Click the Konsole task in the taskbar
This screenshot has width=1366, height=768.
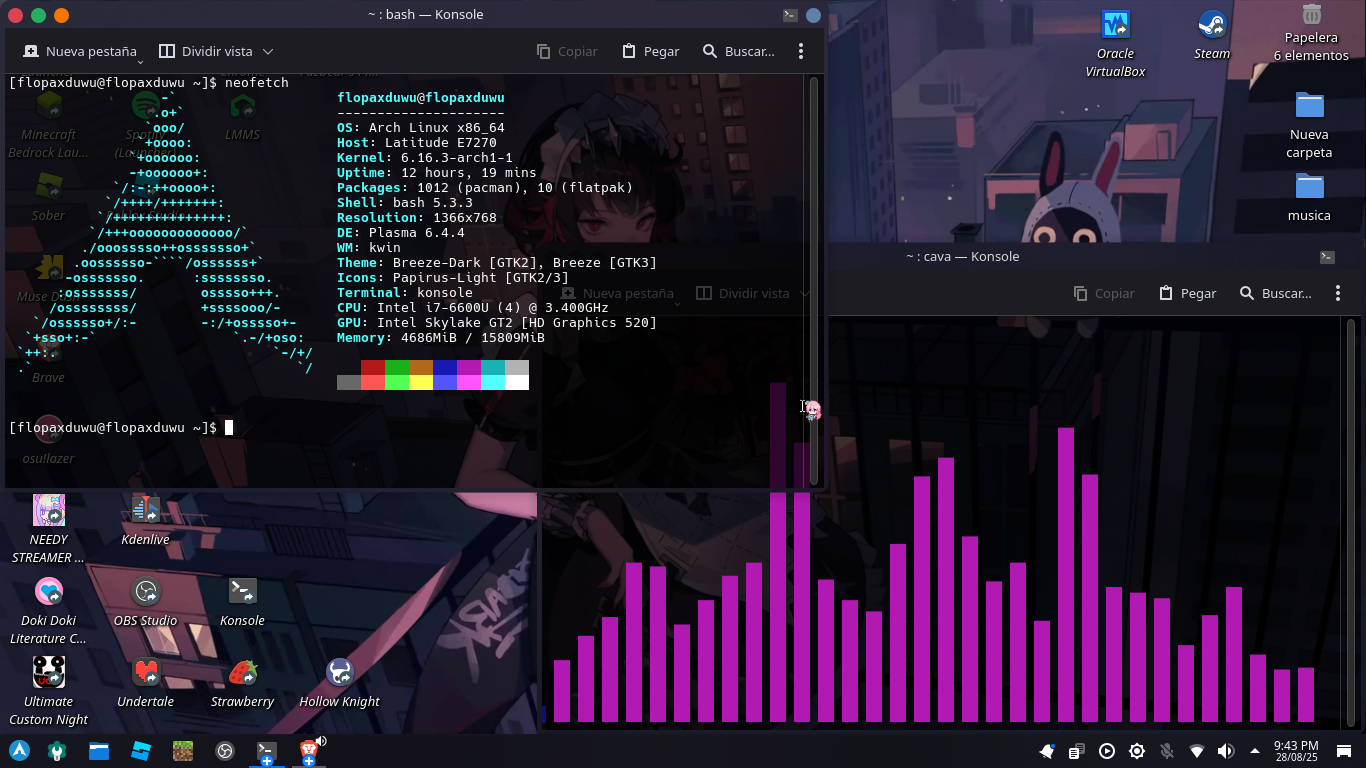266,751
